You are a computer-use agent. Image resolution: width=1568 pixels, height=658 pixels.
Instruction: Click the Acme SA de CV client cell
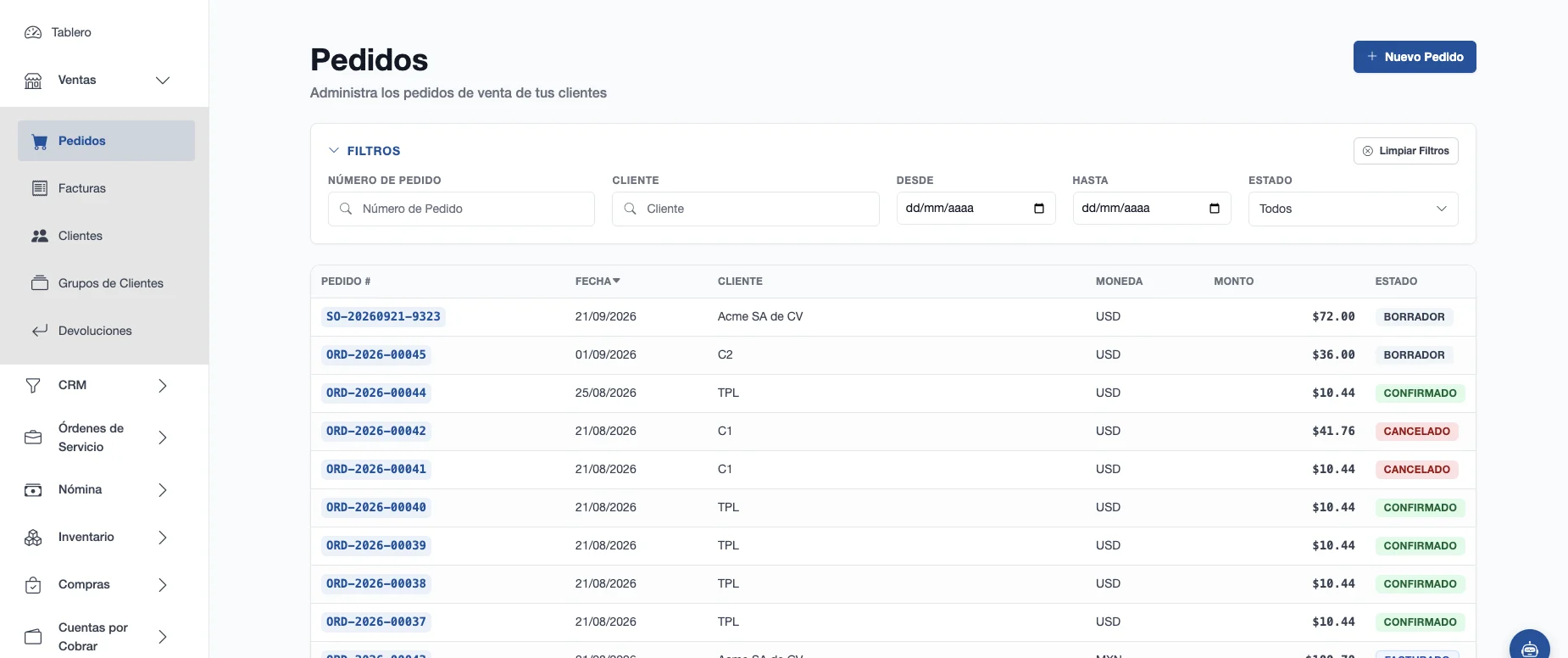(x=760, y=316)
